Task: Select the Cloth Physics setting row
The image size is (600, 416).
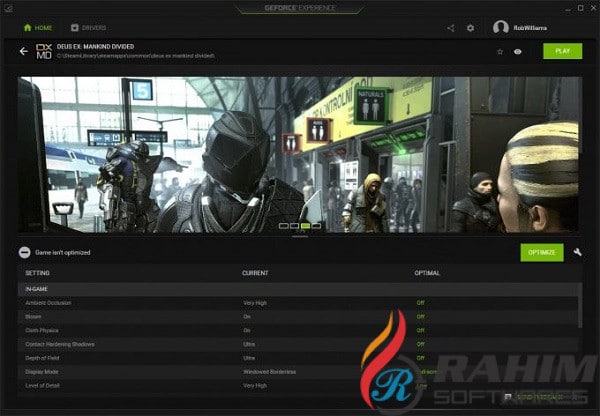Action: point(300,330)
